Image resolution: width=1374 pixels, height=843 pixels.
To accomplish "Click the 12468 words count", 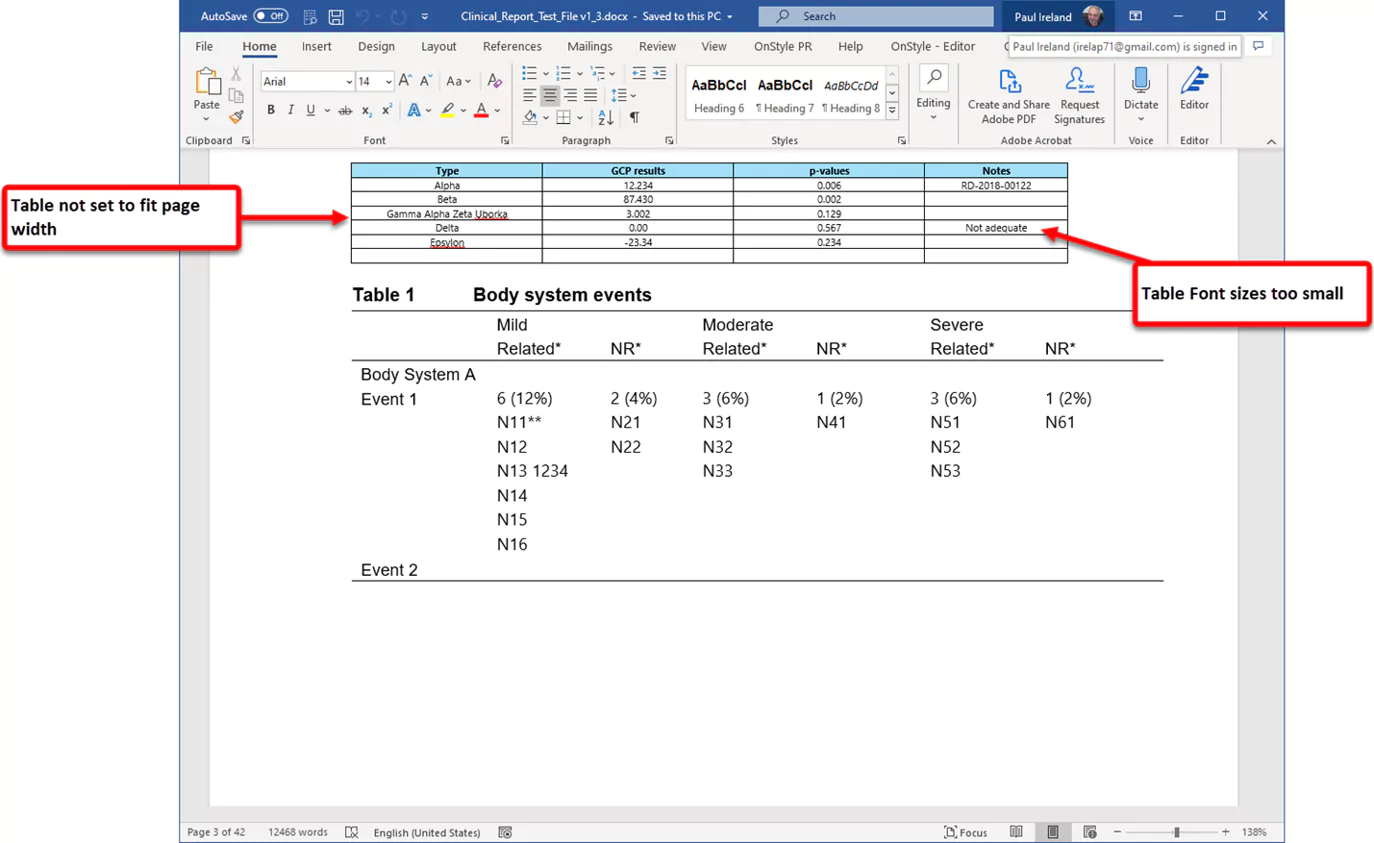I will click(298, 832).
